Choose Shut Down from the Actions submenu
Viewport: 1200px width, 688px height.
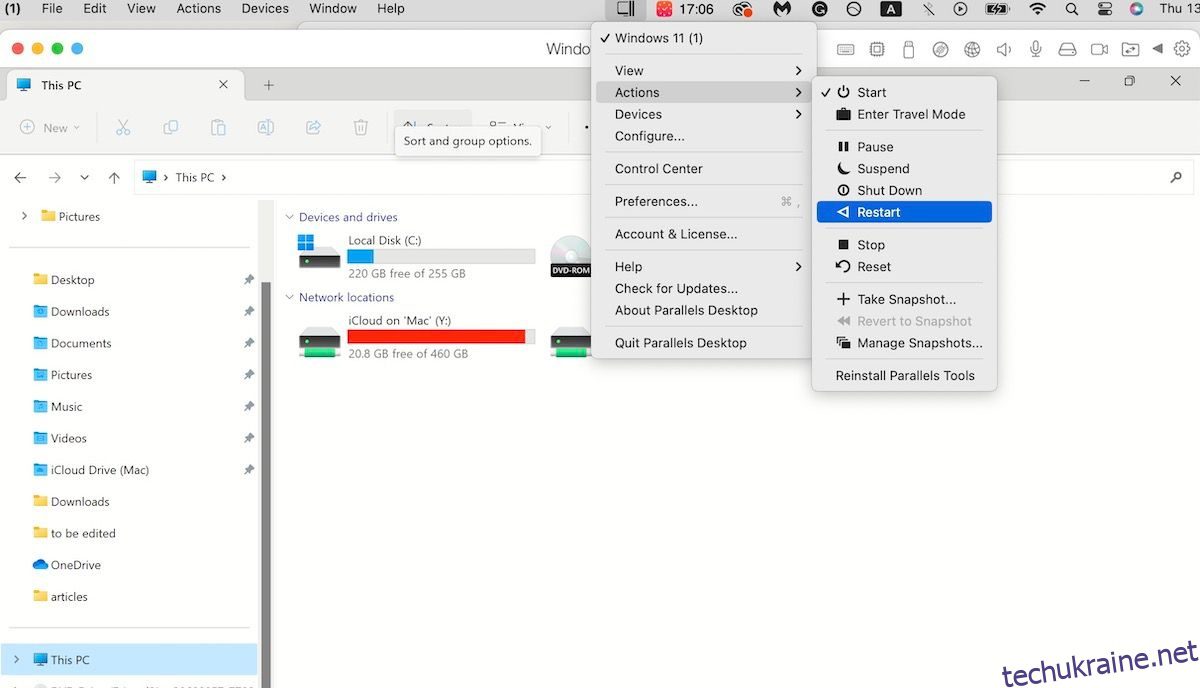[x=904, y=190]
